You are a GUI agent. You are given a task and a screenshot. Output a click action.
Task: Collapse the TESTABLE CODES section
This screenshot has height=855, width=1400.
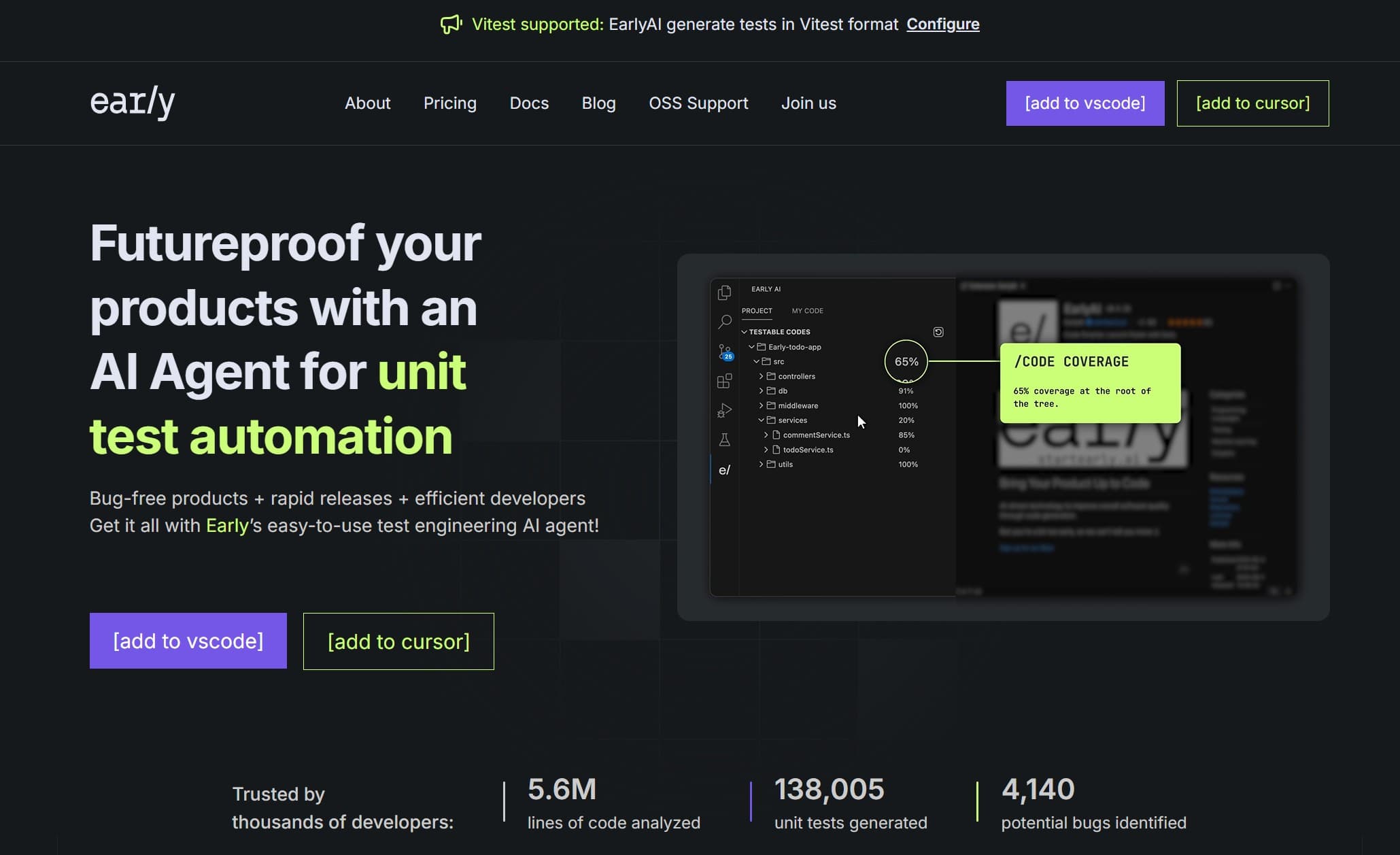[744, 332]
